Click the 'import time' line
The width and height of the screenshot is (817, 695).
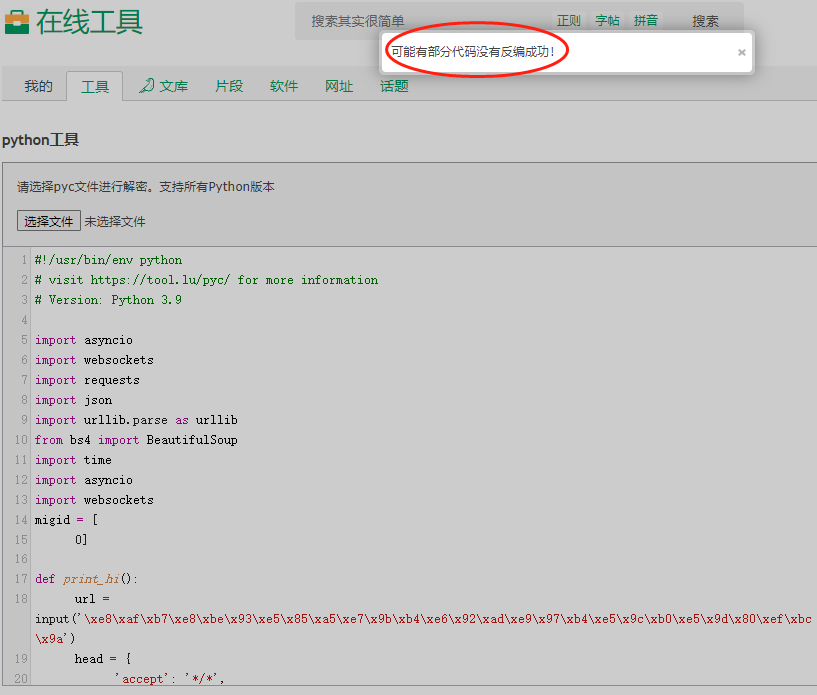[73, 460]
